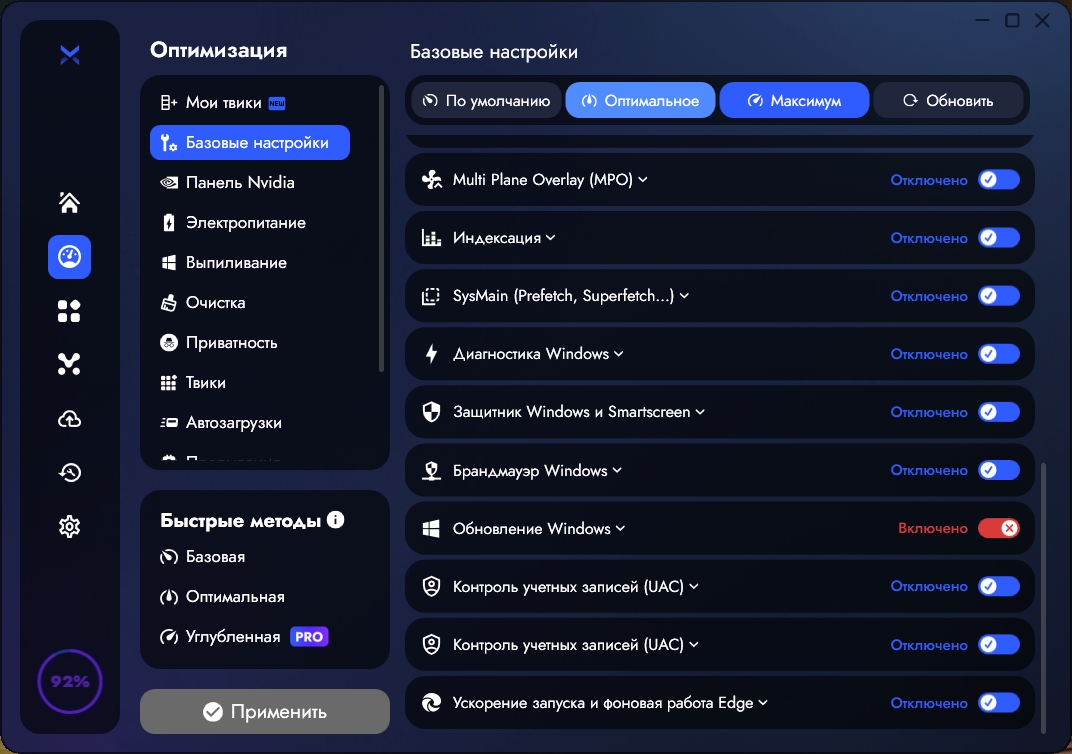Viewport: 1072px width, 754px height.
Task: Click the Диагностика Windows lightning icon
Action: click(431, 354)
